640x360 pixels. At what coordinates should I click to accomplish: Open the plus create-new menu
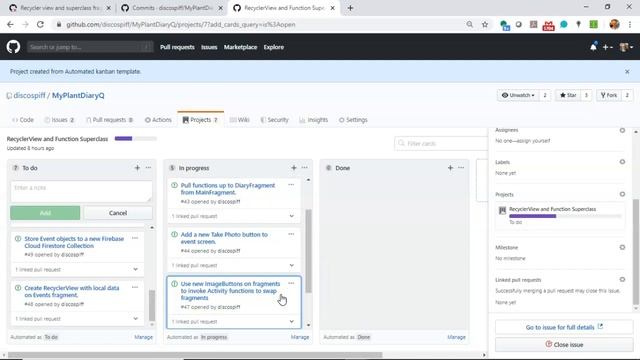[607, 47]
